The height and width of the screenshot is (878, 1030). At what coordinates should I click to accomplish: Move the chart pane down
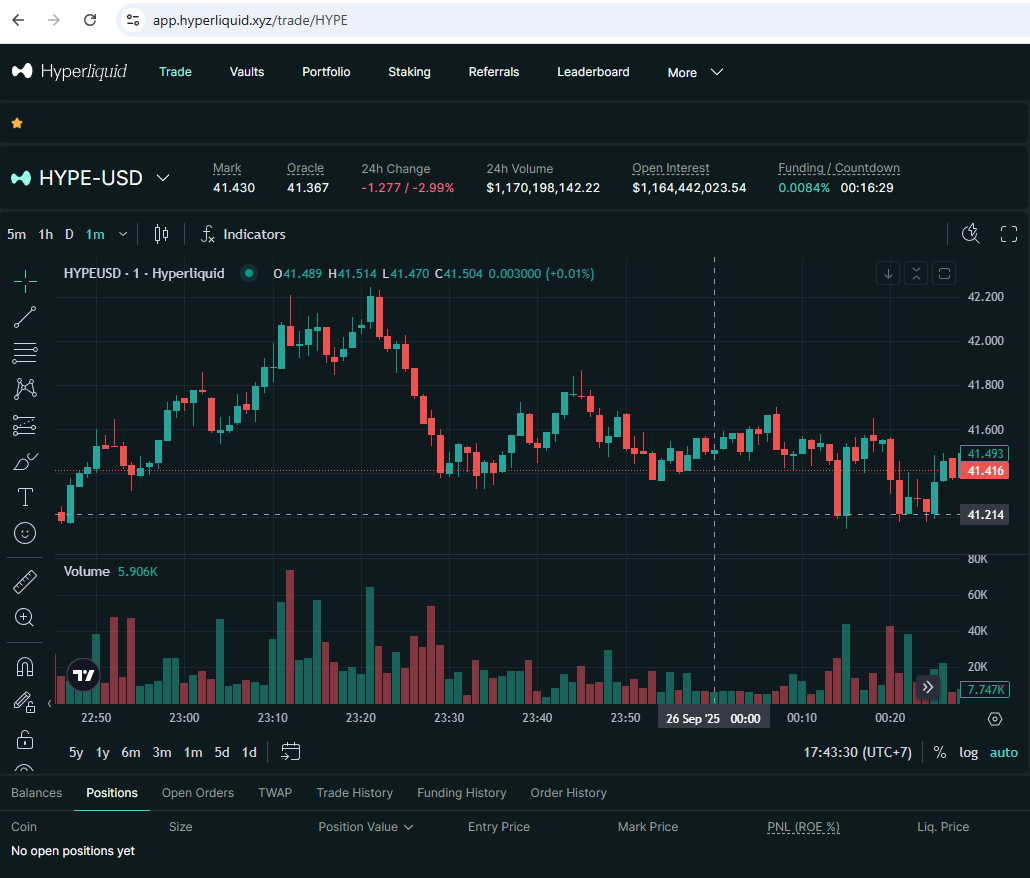[888, 273]
